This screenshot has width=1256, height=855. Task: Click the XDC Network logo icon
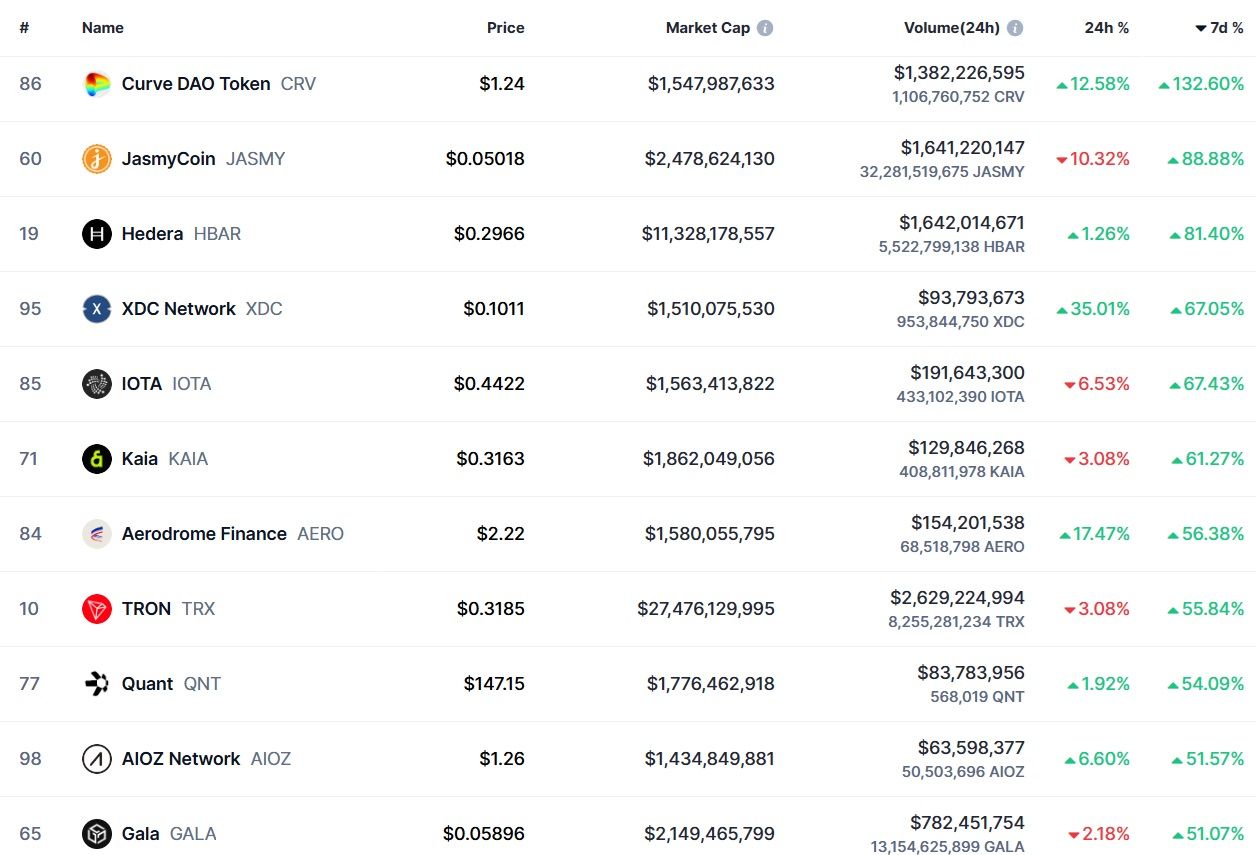pos(97,309)
